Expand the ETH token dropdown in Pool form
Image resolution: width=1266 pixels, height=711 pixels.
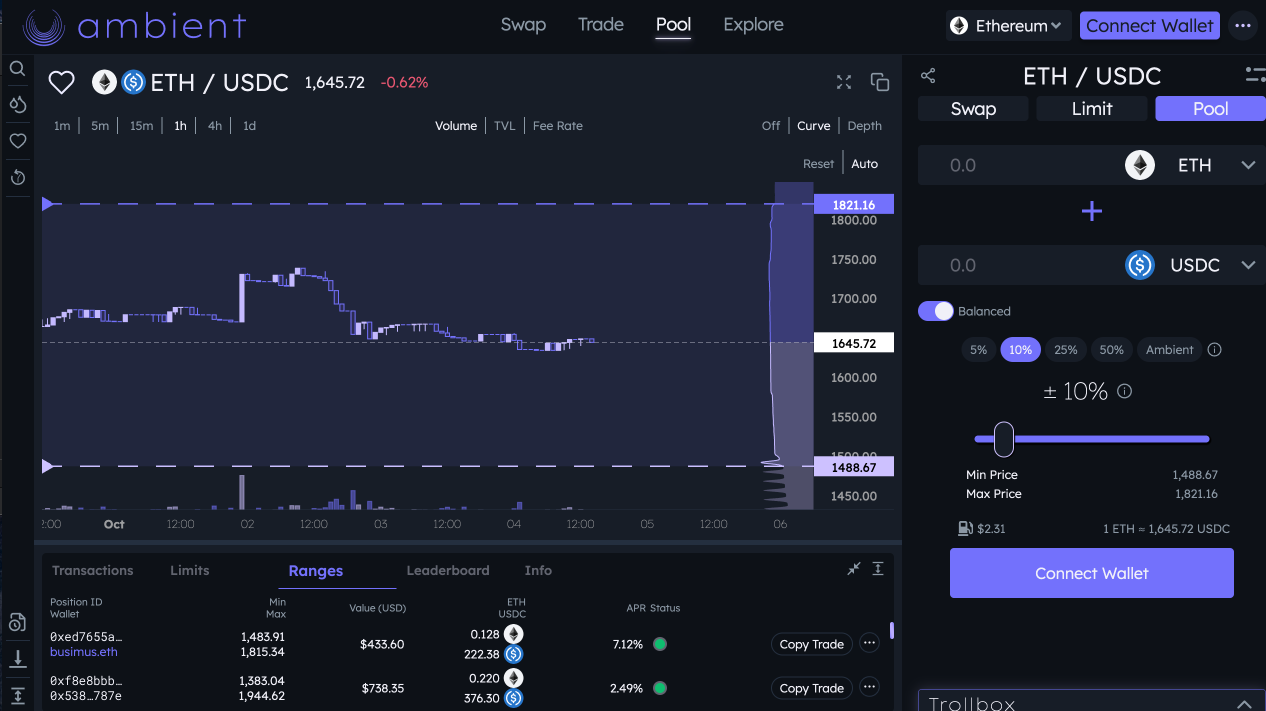pos(1247,165)
